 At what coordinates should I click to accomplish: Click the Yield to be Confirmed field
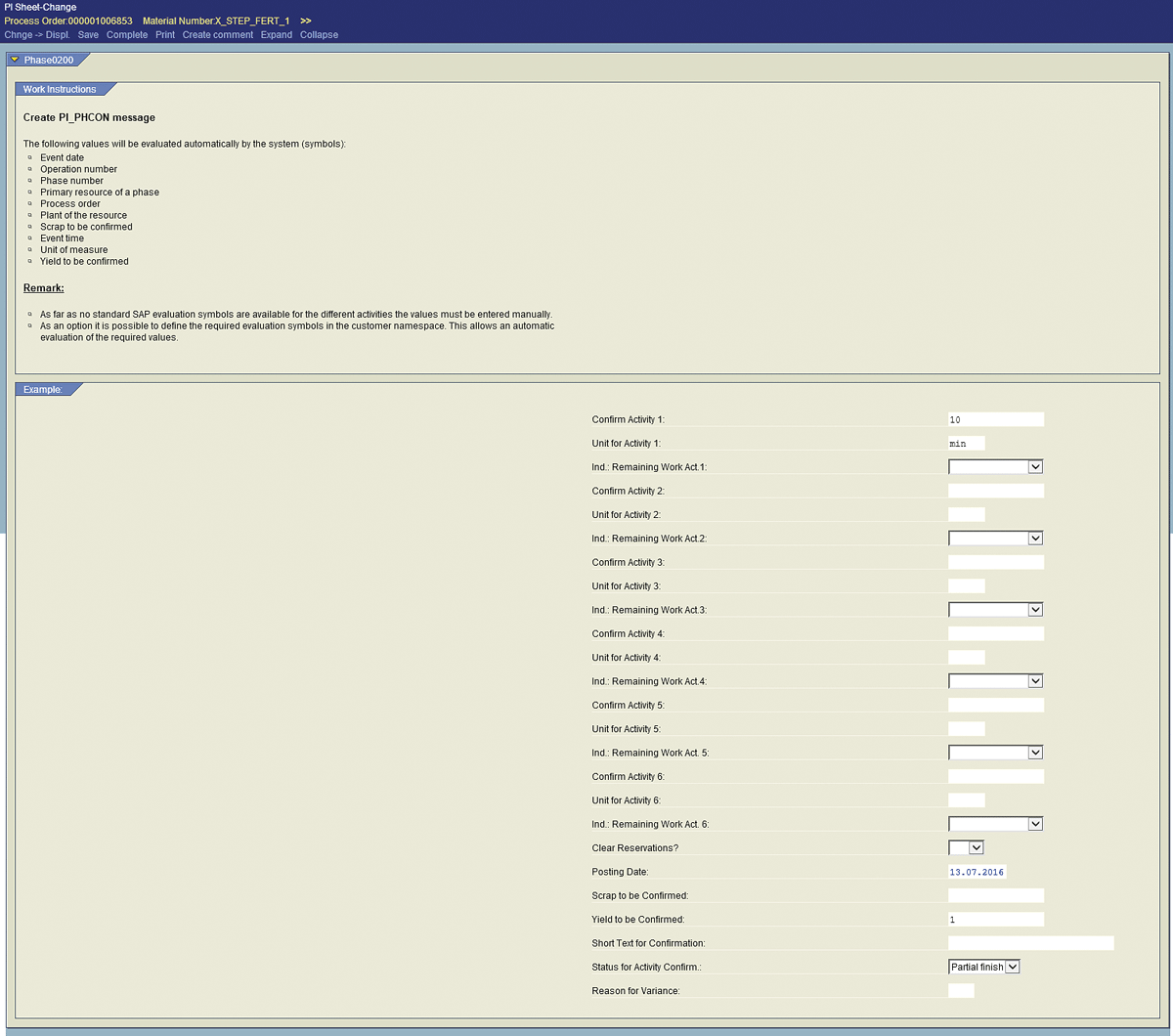(995, 920)
